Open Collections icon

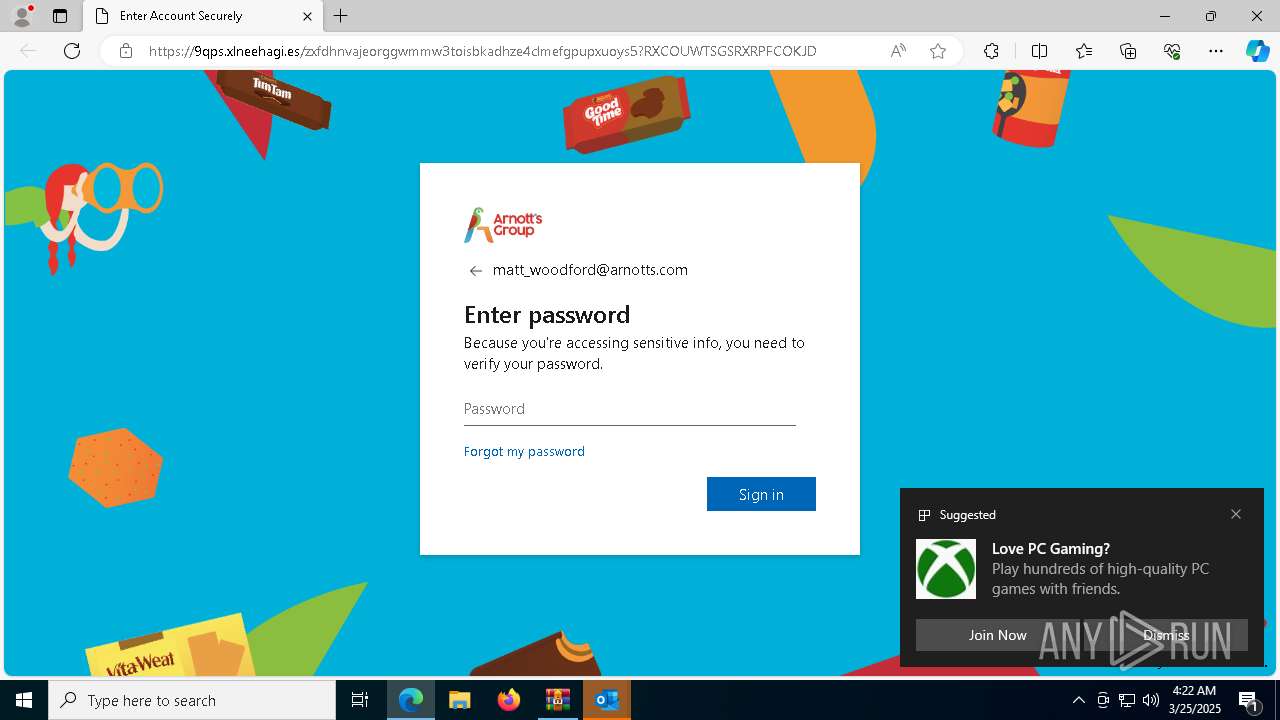coord(1128,51)
